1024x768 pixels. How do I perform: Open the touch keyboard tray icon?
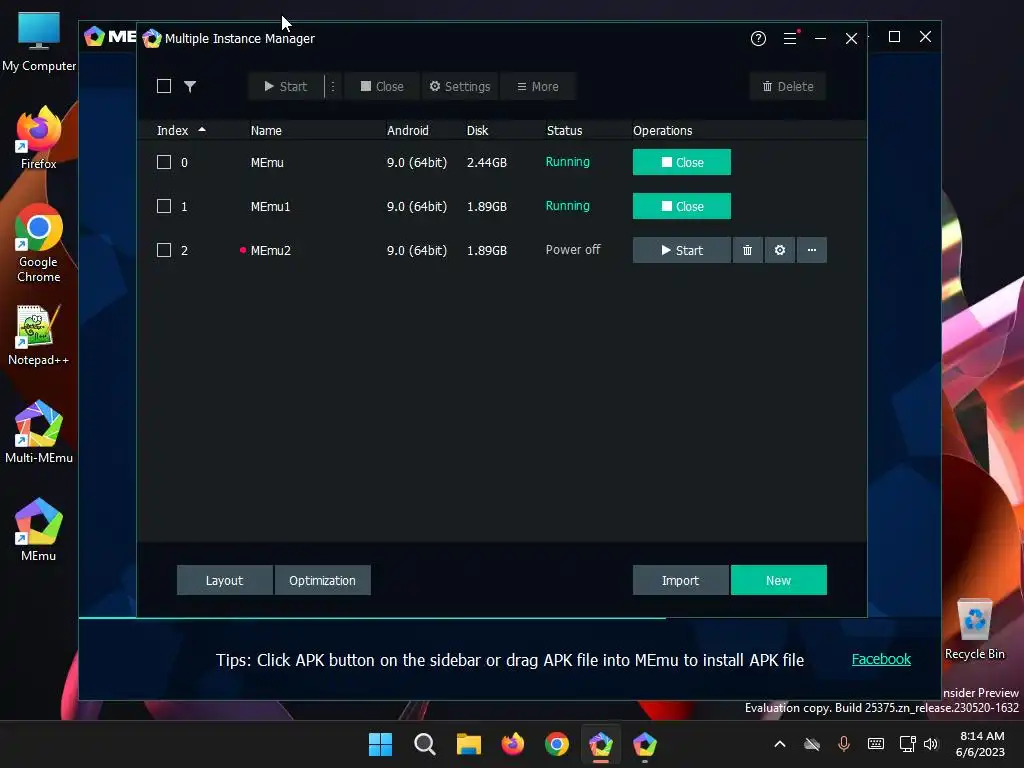click(876, 744)
